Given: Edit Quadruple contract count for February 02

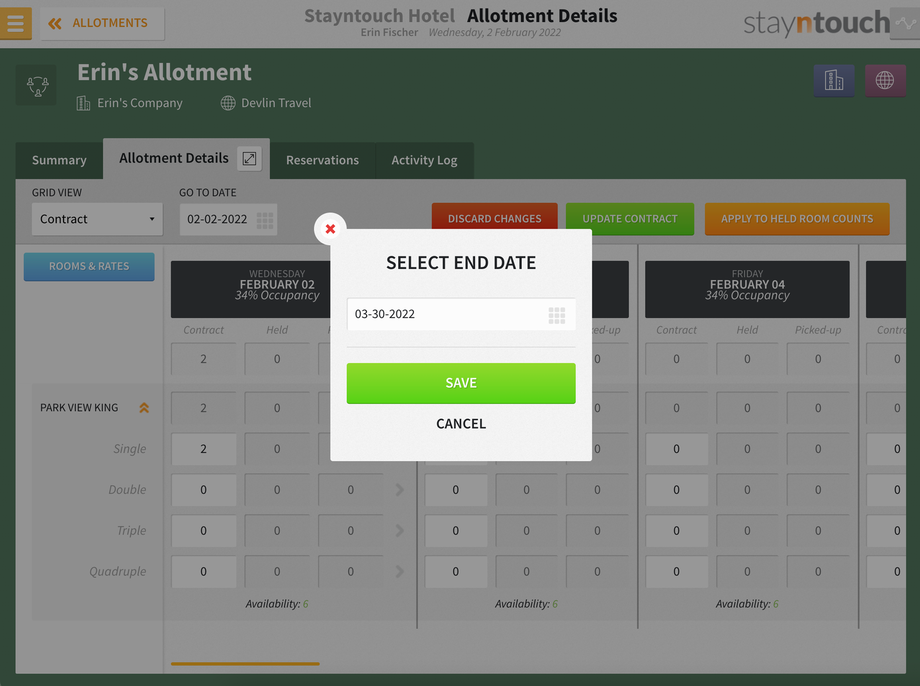Looking at the screenshot, I should (x=204, y=572).
